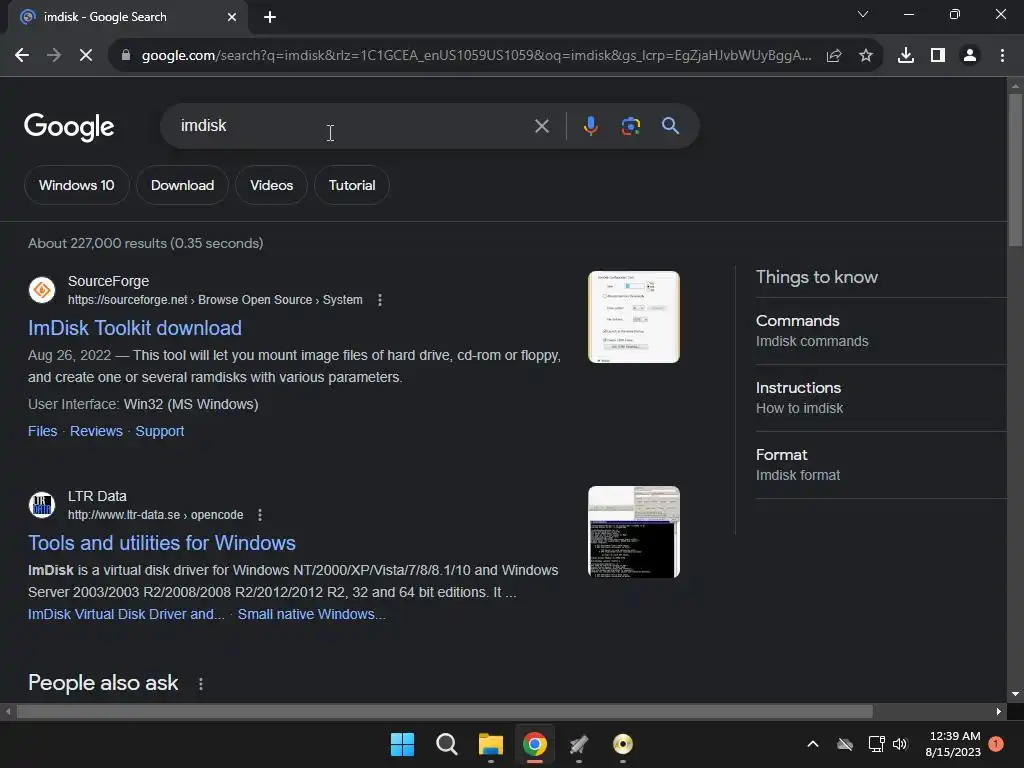Open the Format thing to know
The image size is (1024, 768).
[x=881, y=465]
